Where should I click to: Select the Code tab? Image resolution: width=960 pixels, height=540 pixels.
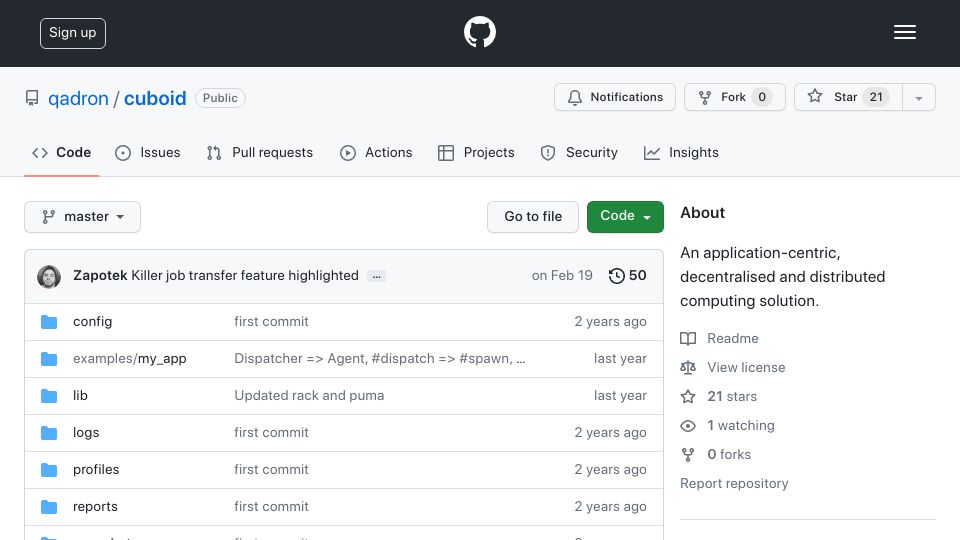[62, 152]
